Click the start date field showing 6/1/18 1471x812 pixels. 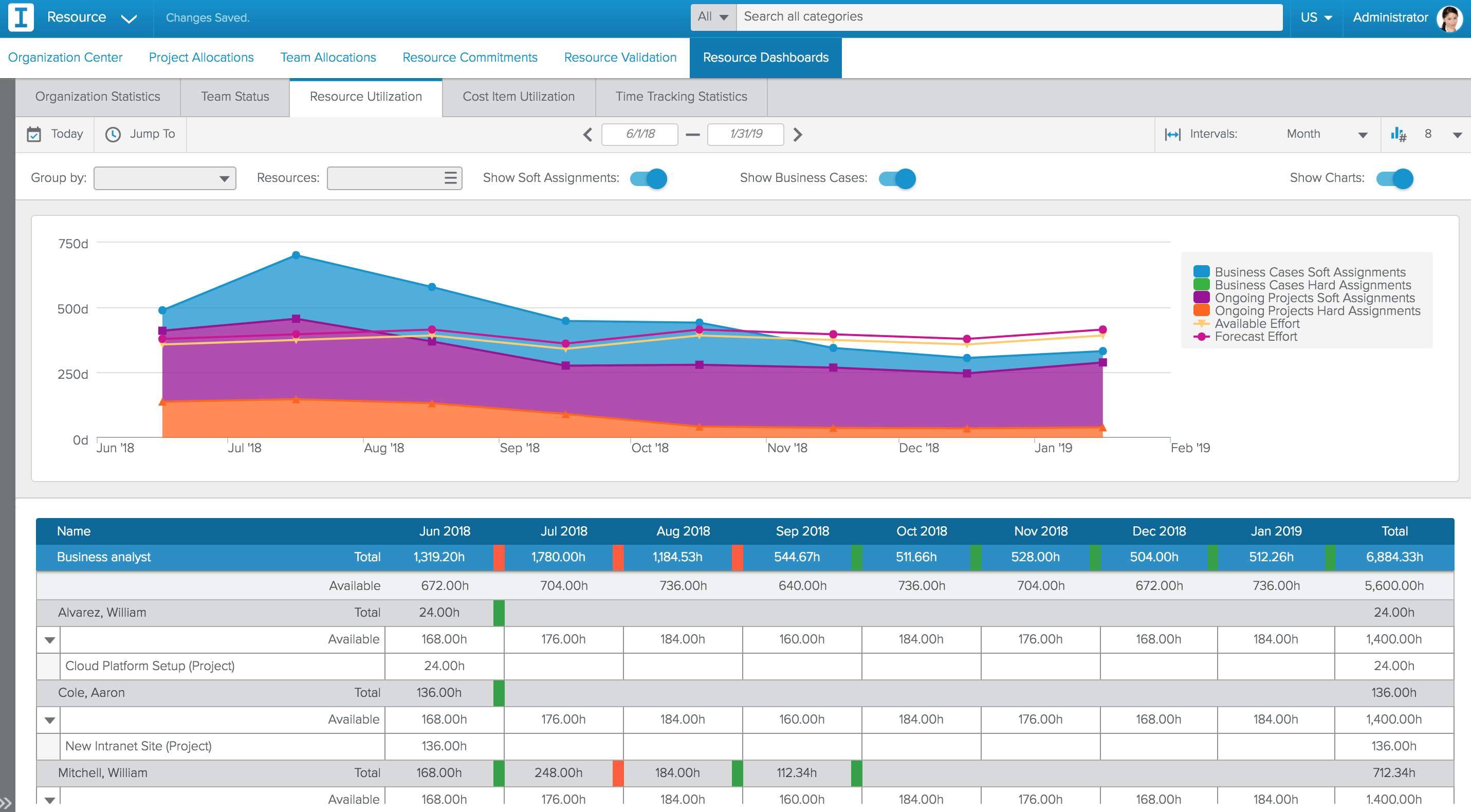[x=639, y=134]
